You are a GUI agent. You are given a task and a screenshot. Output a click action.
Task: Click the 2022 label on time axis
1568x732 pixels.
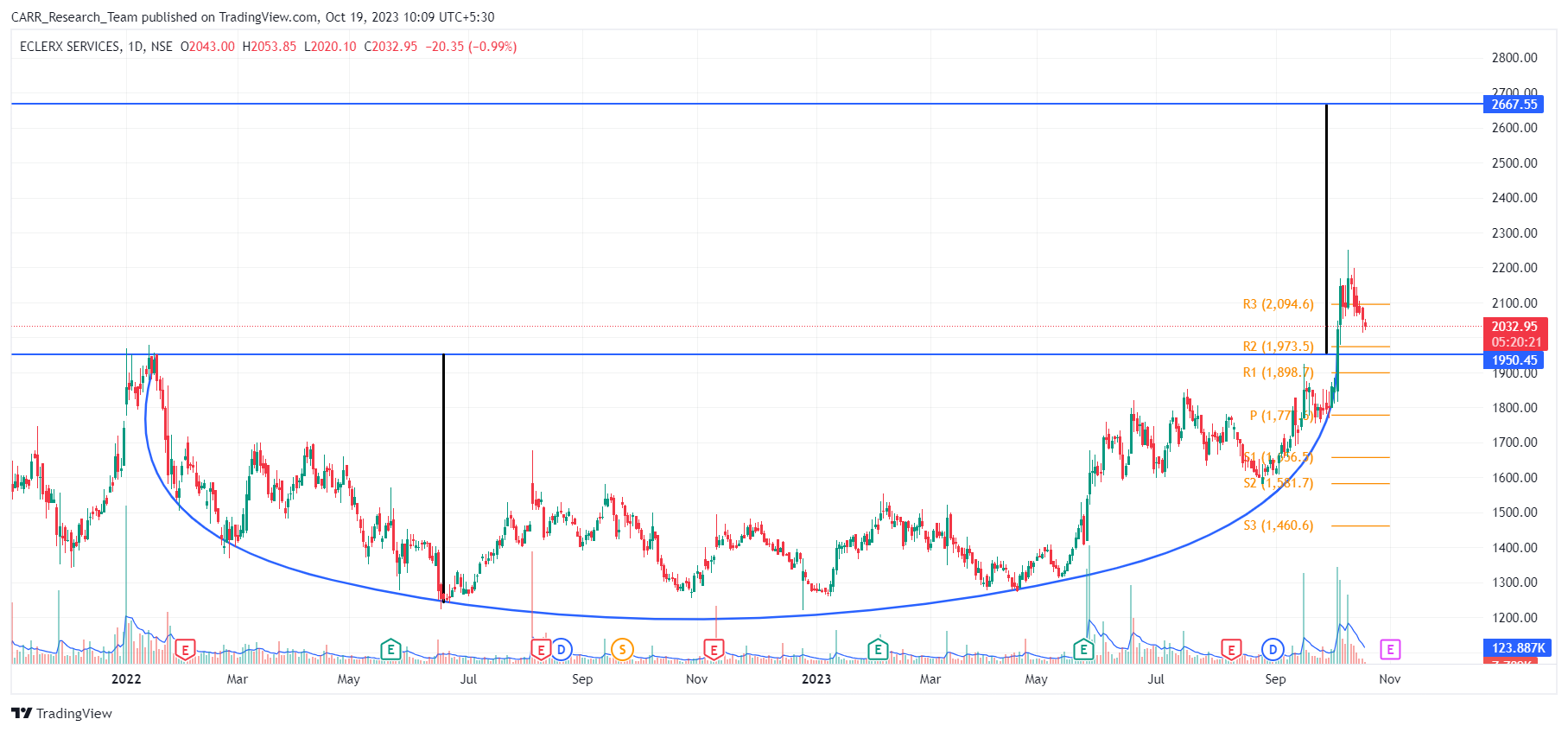click(126, 679)
